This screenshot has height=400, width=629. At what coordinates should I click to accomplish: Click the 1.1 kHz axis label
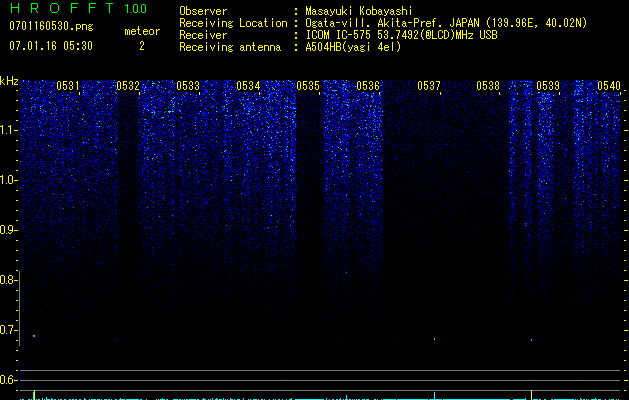pyautogui.click(x=9, y=130)
